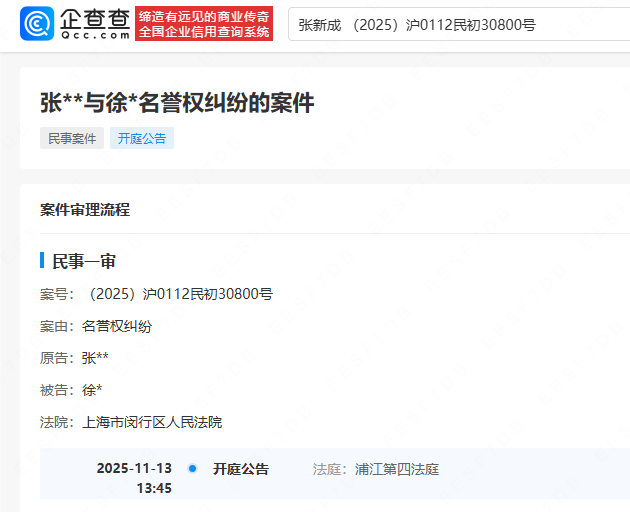Select the 案件审理流程 section tab

tap(85, 210)
